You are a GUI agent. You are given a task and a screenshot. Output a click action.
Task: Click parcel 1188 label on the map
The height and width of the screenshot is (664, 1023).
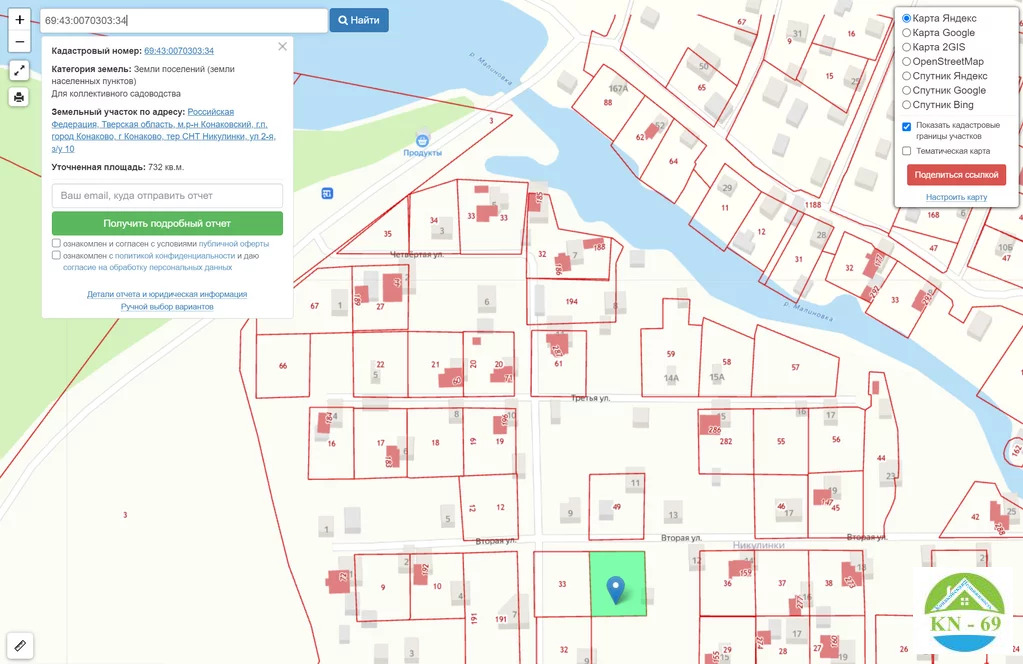[x=813, y=205]
